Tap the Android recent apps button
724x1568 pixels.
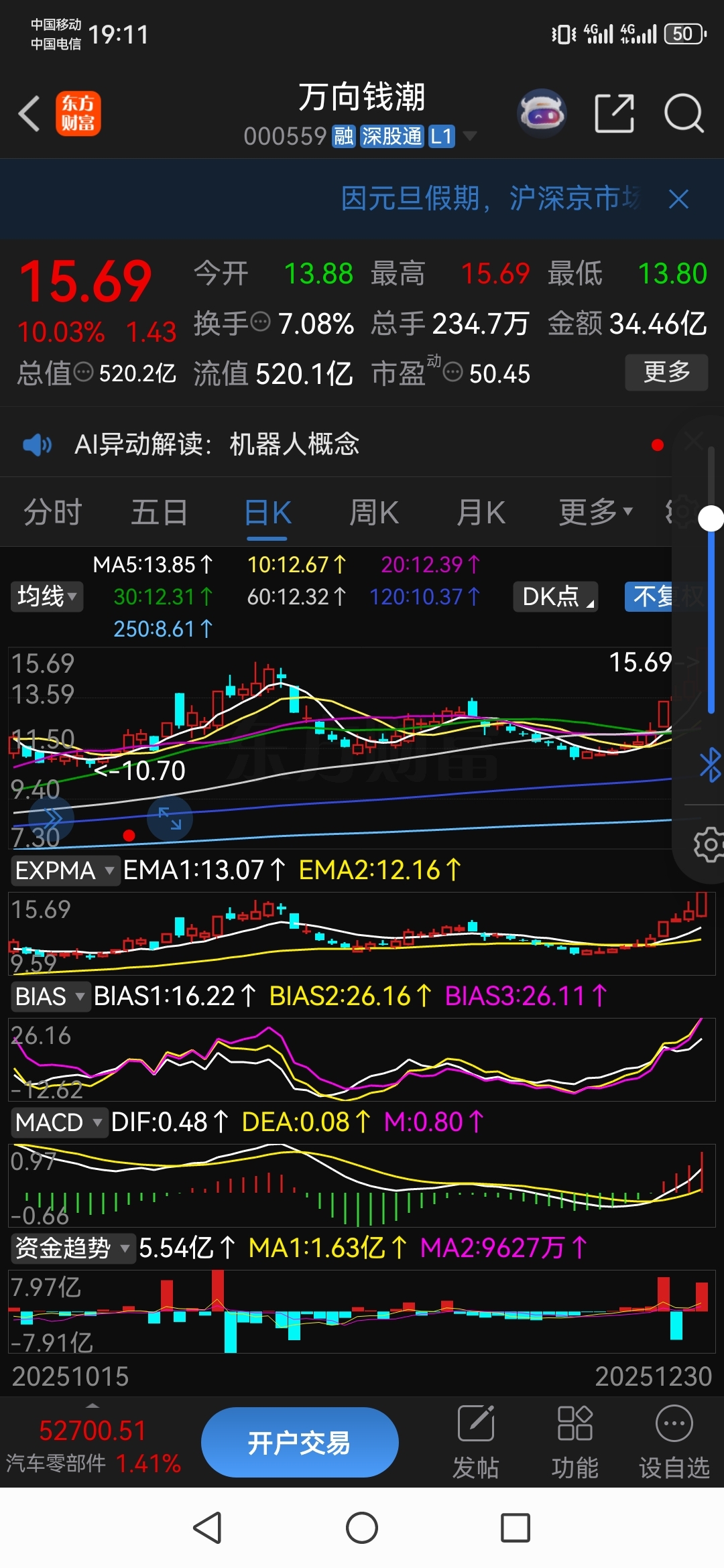(516, 1528)
